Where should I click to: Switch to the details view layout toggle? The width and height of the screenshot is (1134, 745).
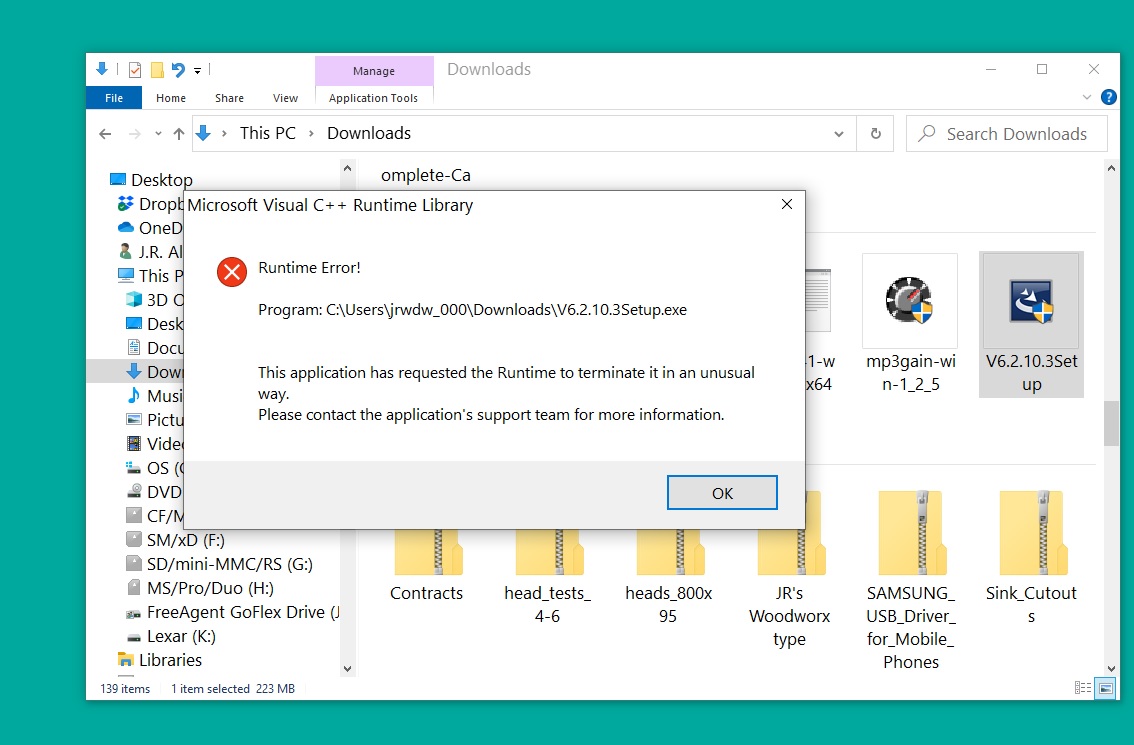point(1083,688)
